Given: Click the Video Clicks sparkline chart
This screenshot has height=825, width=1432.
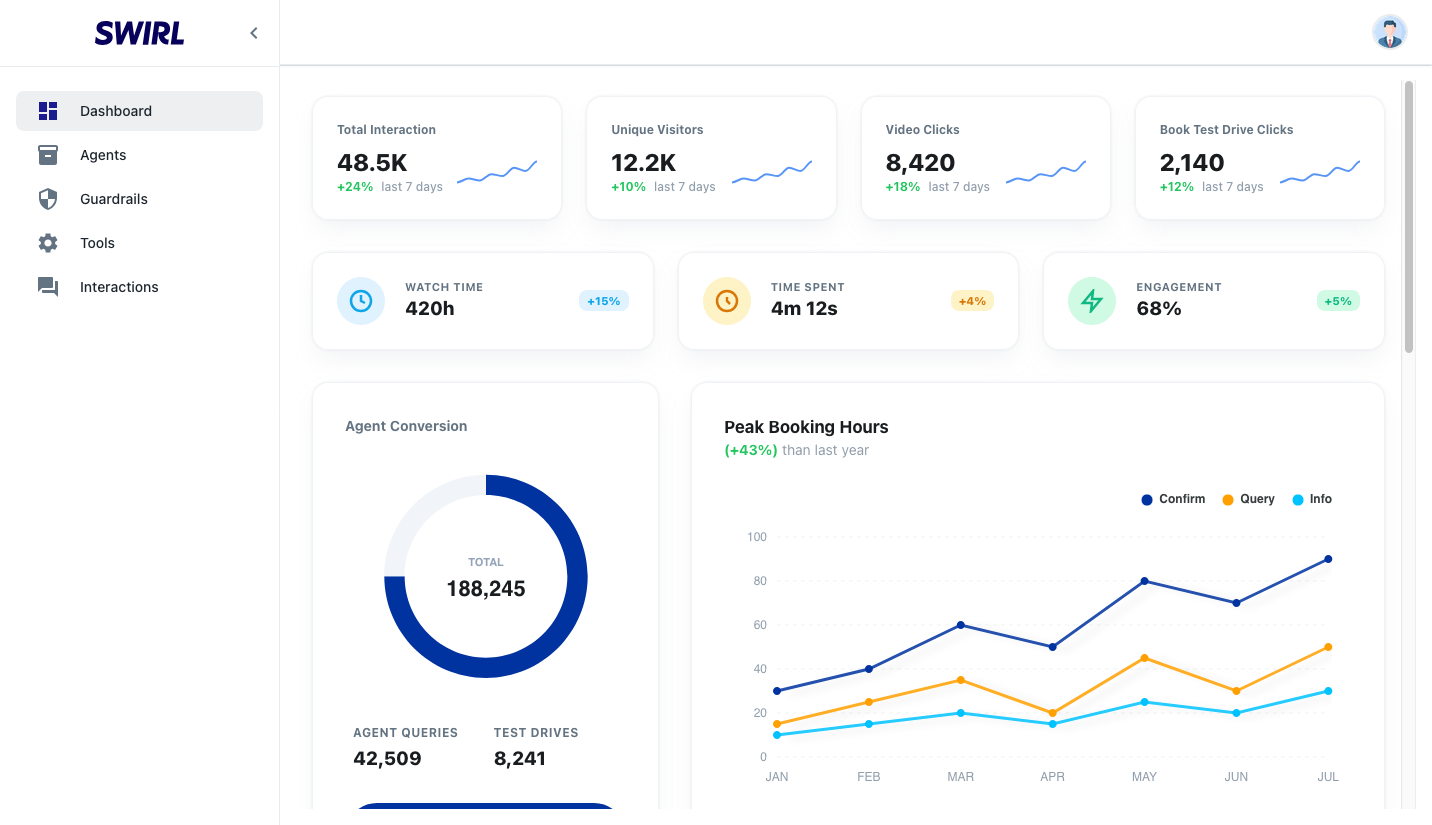Looking at the screenshot, I should (1046, 172).
